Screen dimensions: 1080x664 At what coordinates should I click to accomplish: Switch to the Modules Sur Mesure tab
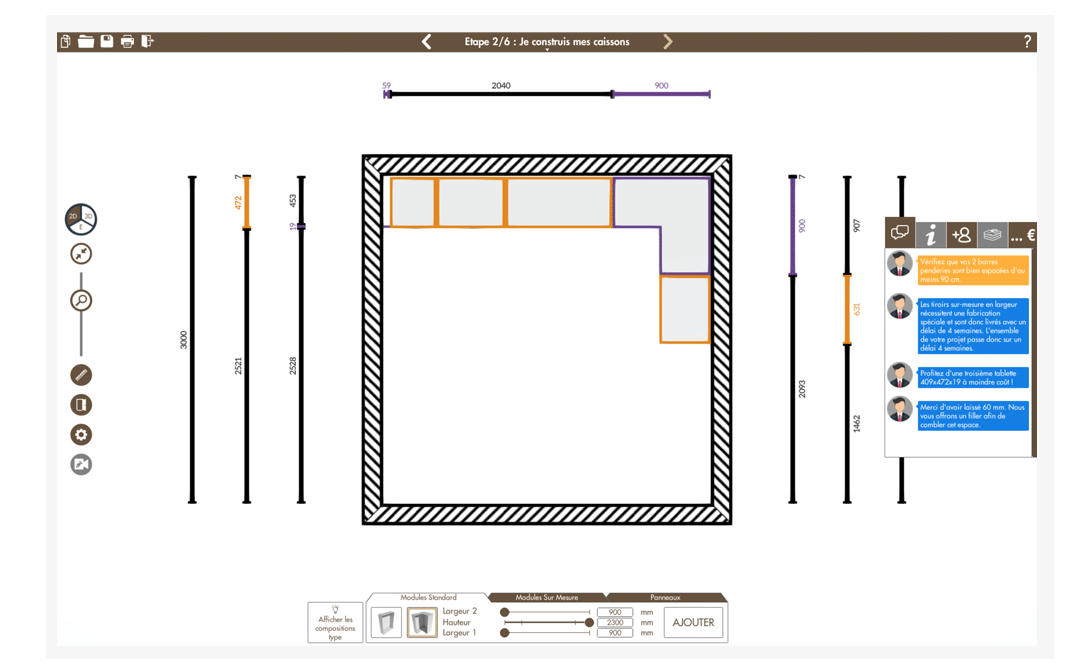pos(549,597)
